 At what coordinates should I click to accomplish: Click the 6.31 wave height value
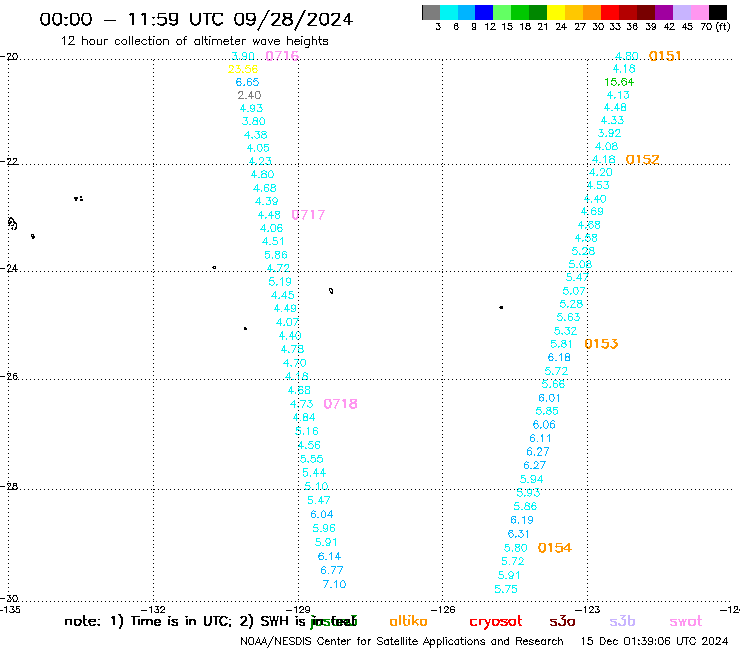click(518, 534)
